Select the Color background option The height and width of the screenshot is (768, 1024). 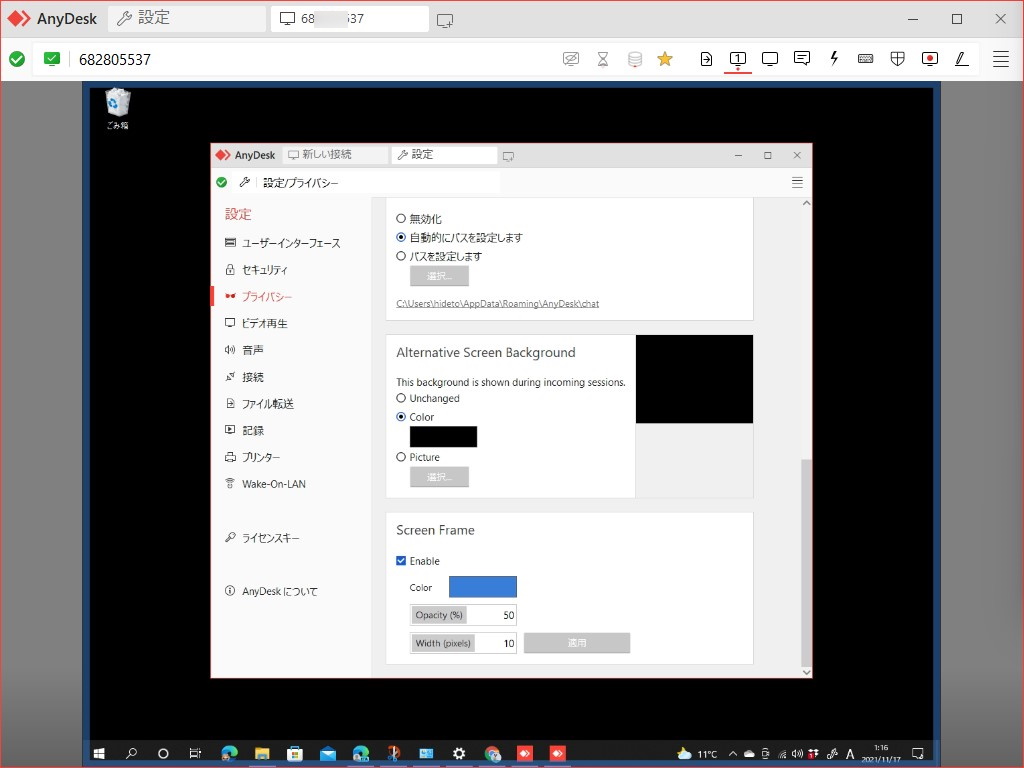[415, 417]
